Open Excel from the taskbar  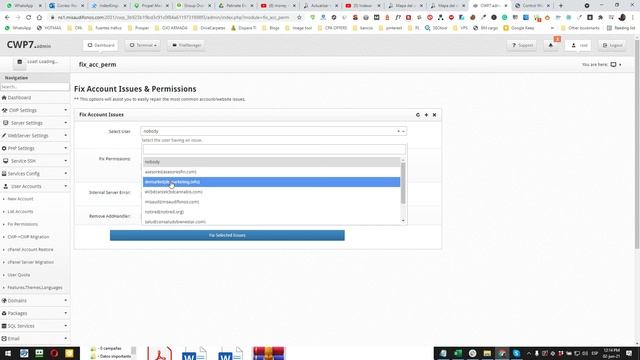[458, 353]
